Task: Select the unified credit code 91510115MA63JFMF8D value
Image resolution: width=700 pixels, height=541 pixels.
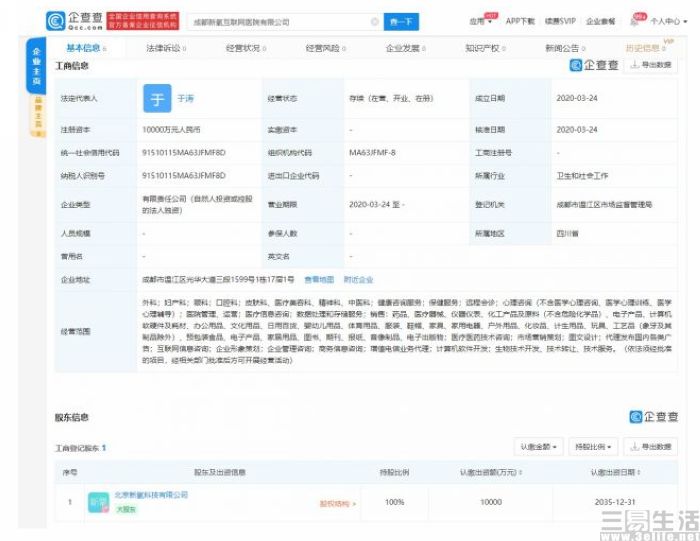Action: tap(183, 153)
